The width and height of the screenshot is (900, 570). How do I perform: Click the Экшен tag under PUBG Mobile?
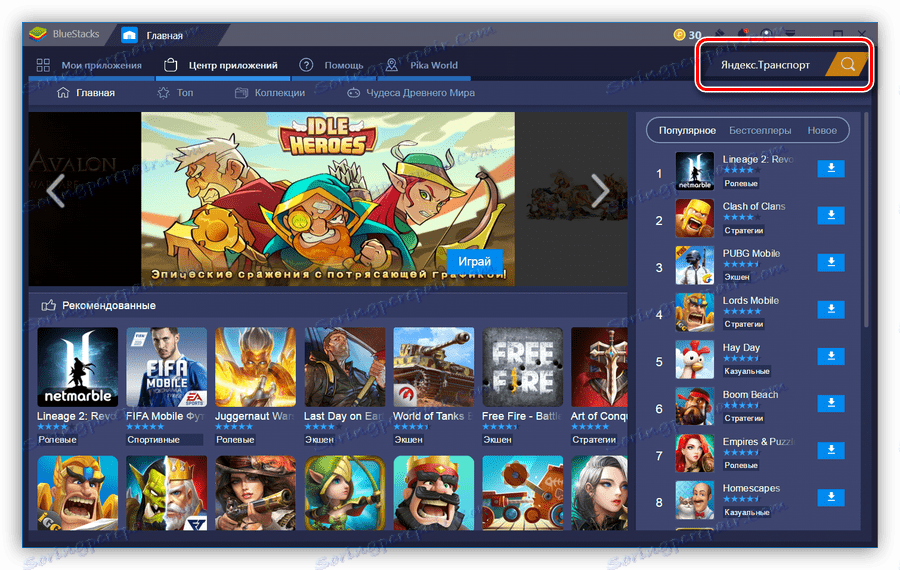point(736,277)
